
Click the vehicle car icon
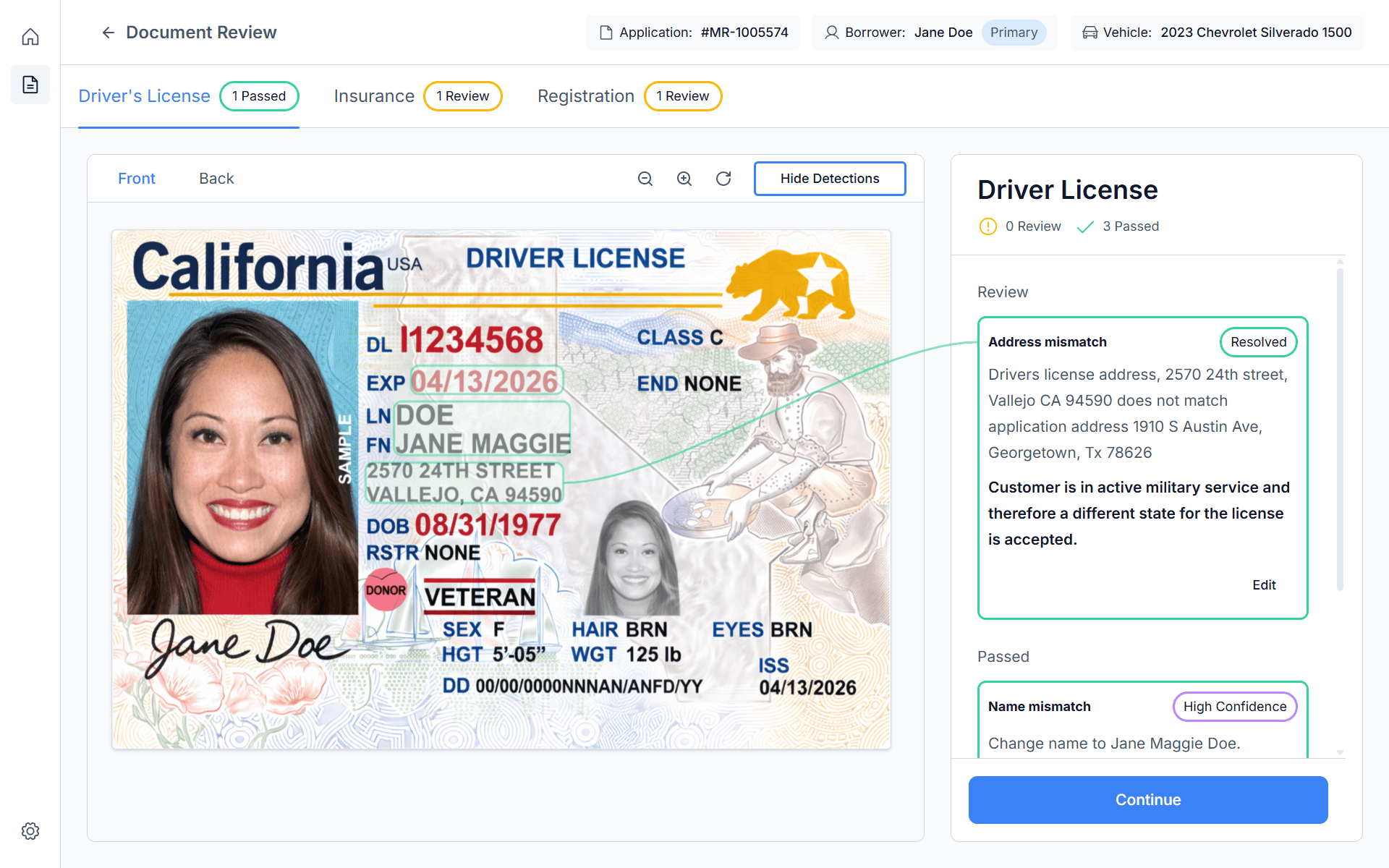tap(1089, 33)
